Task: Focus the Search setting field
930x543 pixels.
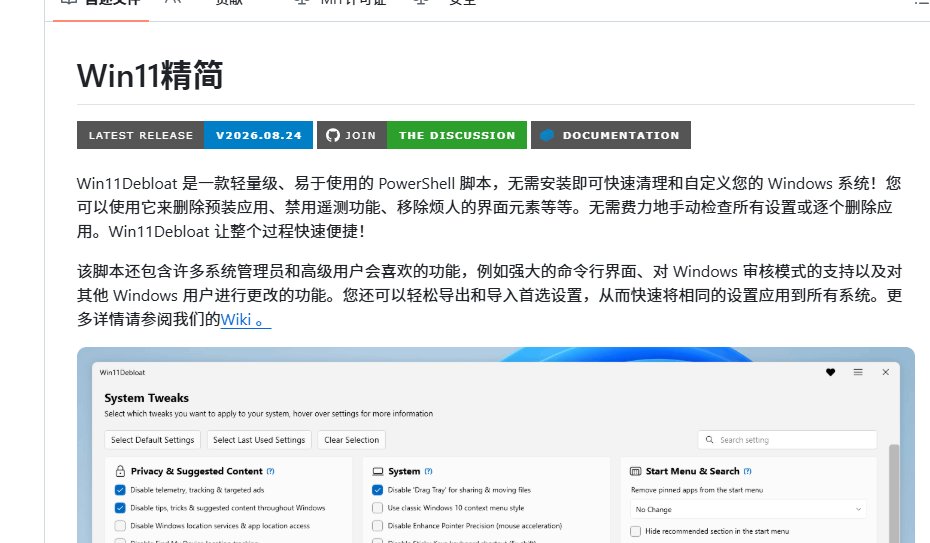Action: [787, 440]
